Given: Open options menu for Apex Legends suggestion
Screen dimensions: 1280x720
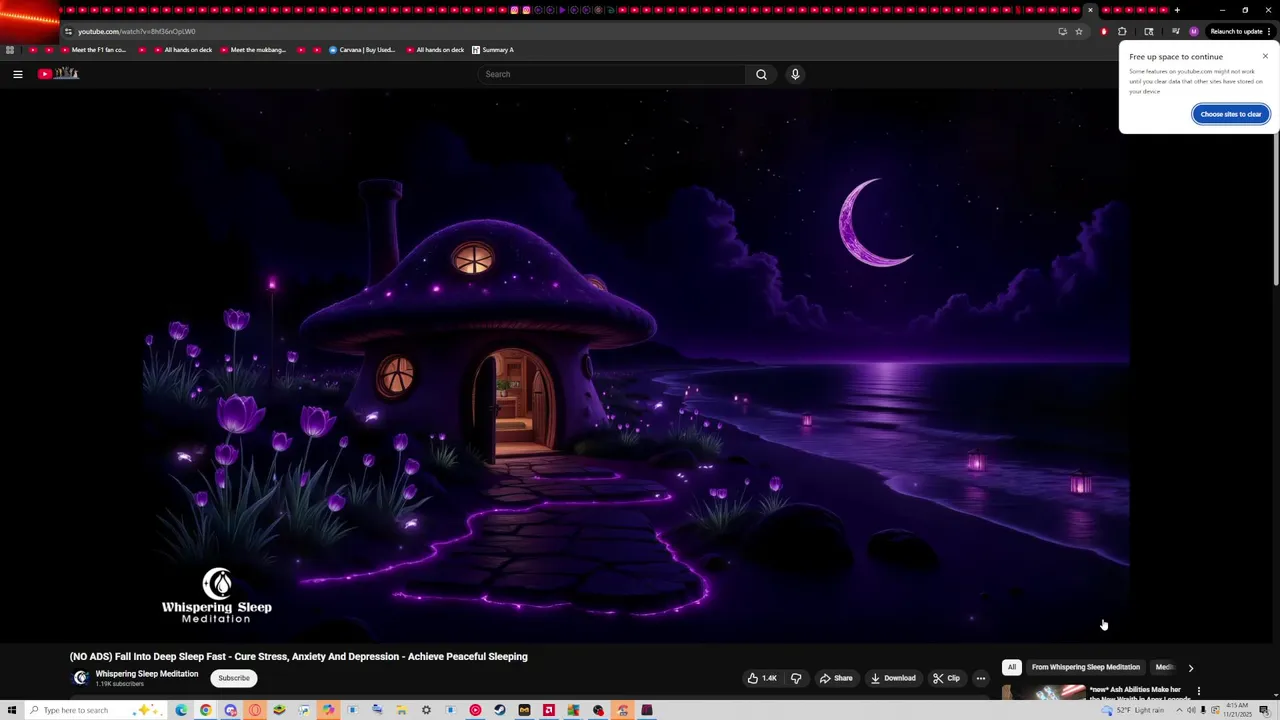Looking at the screenshot, I should 1199,691.
